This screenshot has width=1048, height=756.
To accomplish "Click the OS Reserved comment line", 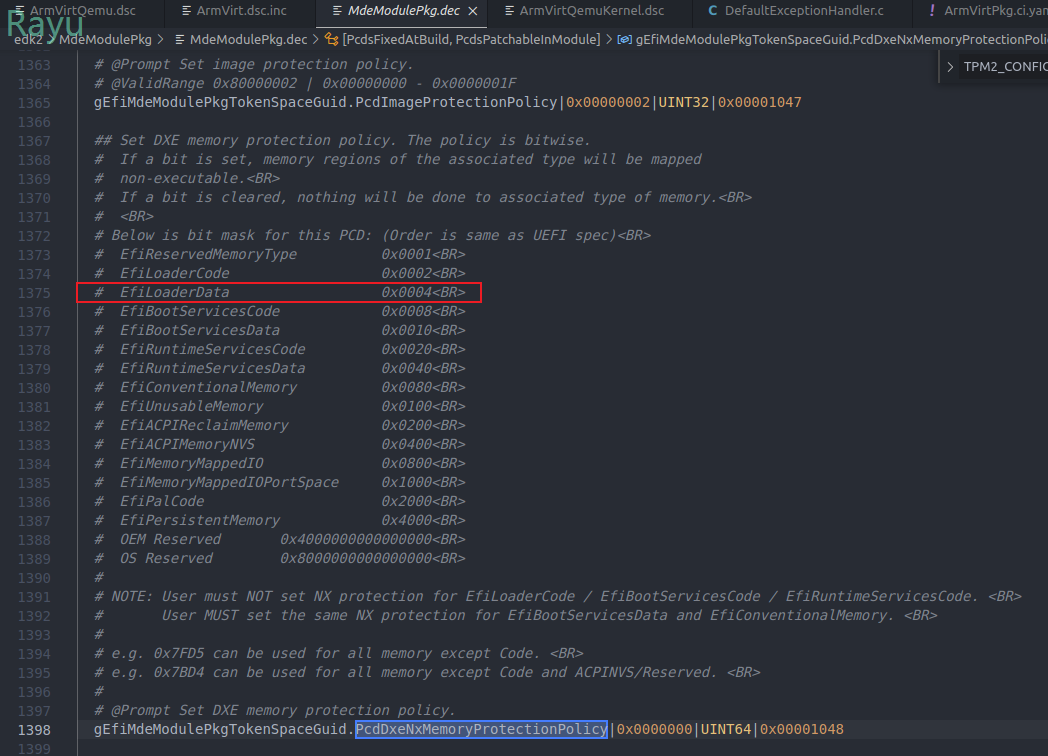I will (x=280, y=558).
